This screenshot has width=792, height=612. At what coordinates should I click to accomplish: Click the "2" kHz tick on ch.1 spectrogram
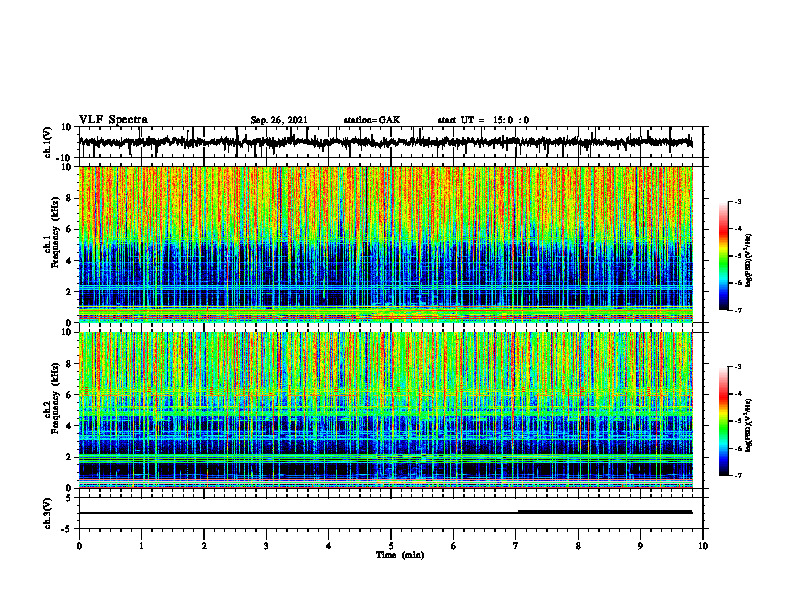coord(70,291)
